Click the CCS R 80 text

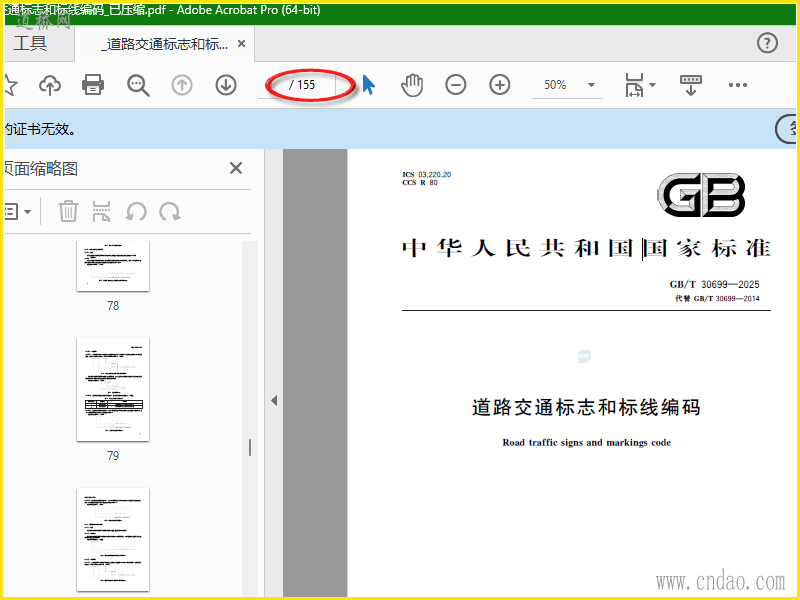pyautogui.click(x=419, y=183)
